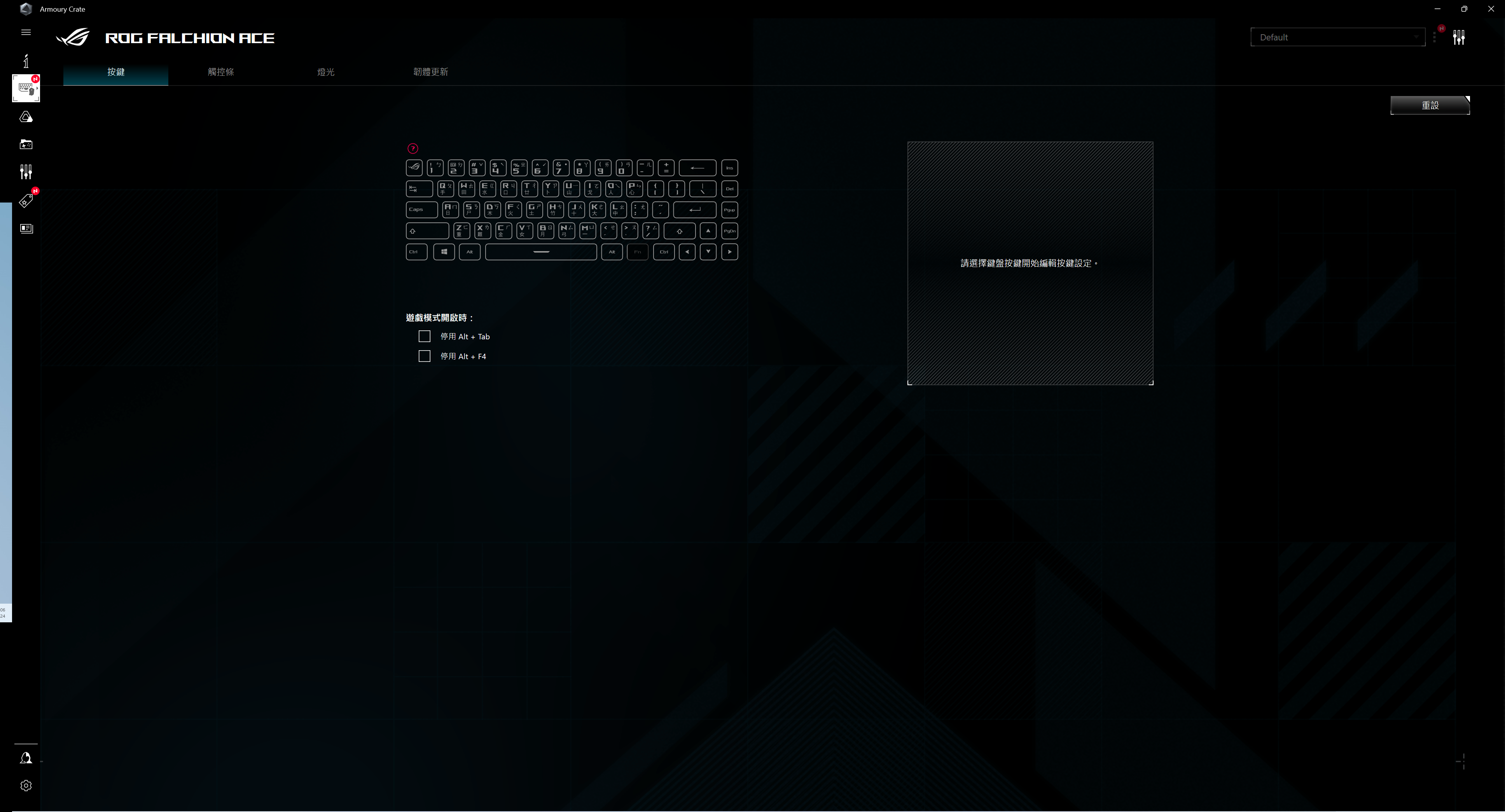
Task: Open the Home info icon in sidebar
Action: point(26,61)
